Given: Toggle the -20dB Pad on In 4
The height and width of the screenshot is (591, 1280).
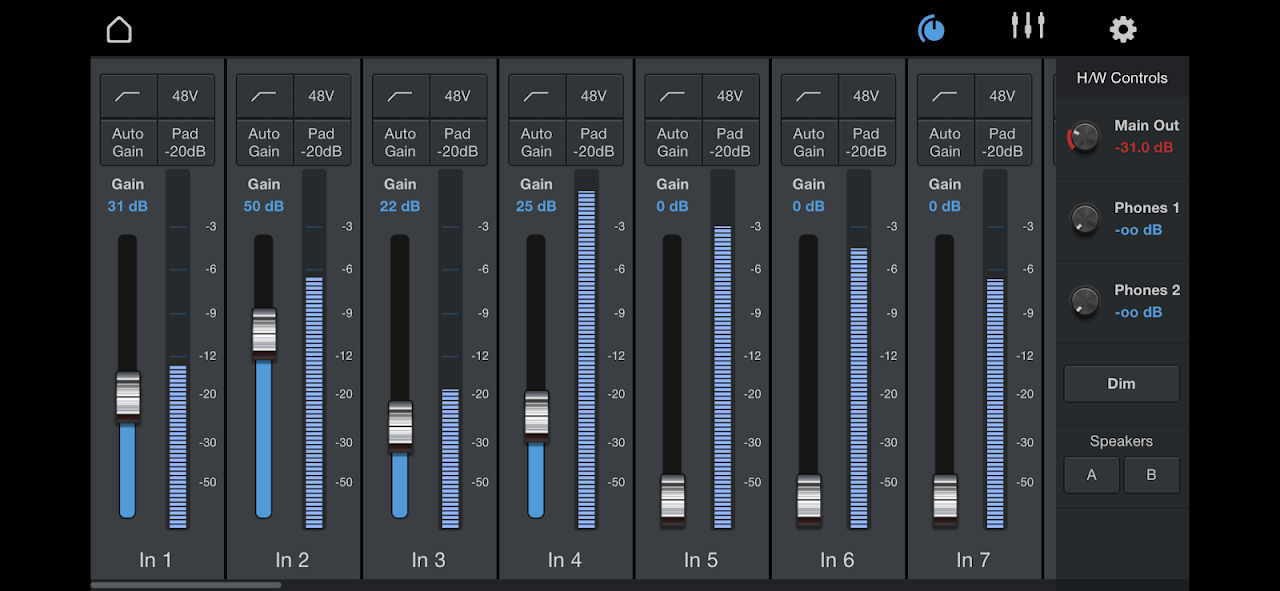Looking at the screenshot, I should [594, 142].
